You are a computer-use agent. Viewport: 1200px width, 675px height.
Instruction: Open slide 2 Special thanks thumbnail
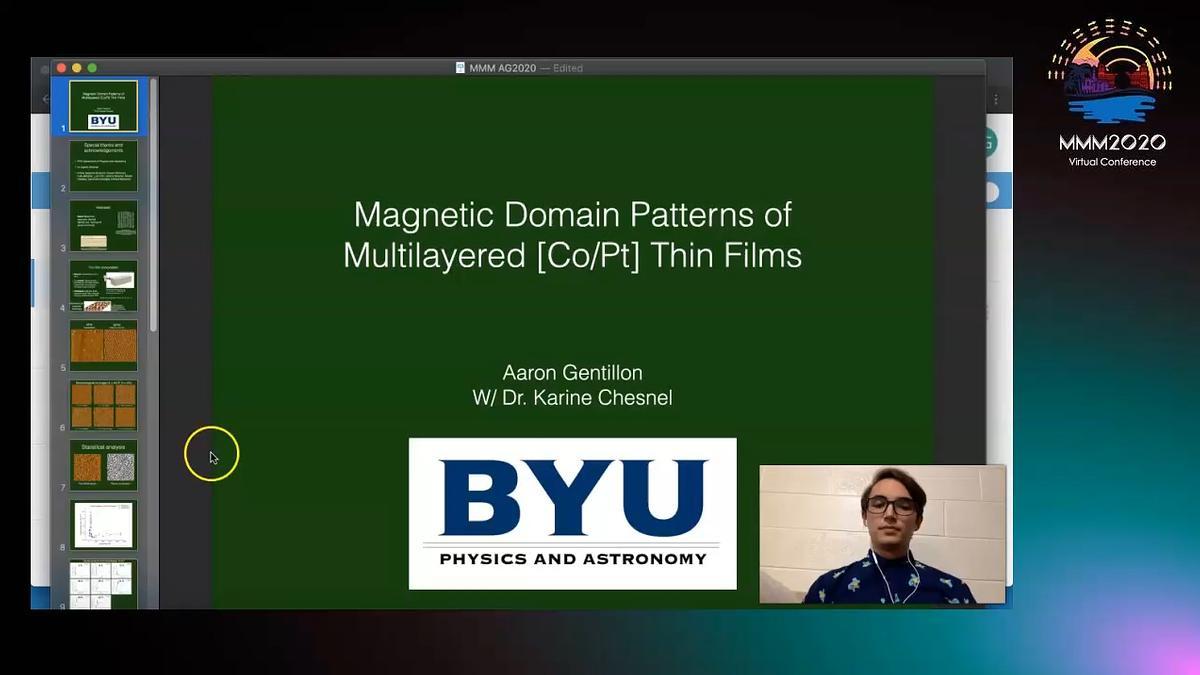pyautogui.click(x=104, y=166)
